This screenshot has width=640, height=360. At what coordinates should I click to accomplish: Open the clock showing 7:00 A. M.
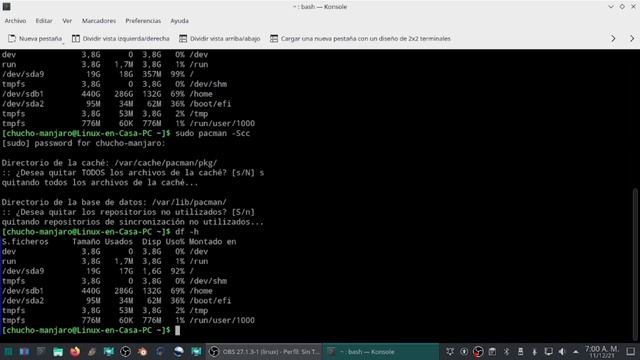pos(602,351)
